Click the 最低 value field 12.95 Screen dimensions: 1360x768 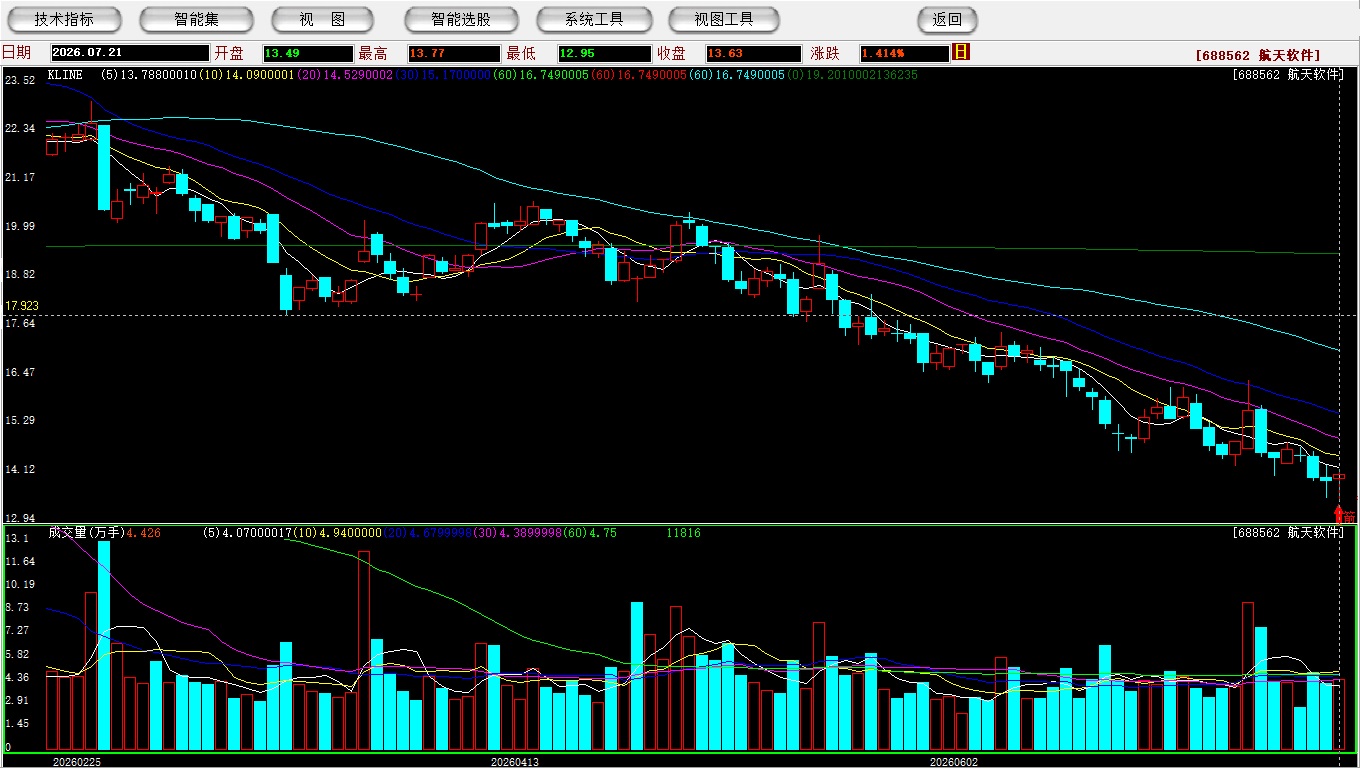[x=605, y=53]
